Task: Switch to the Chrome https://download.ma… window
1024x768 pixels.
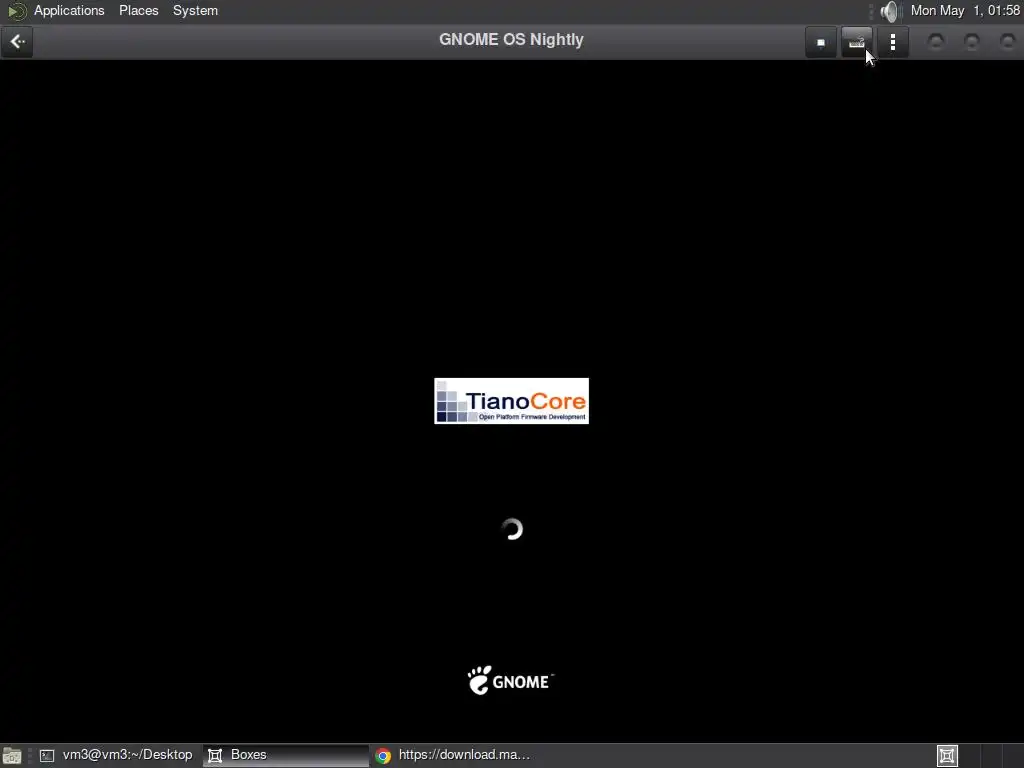Action: [x=454, y=755]
